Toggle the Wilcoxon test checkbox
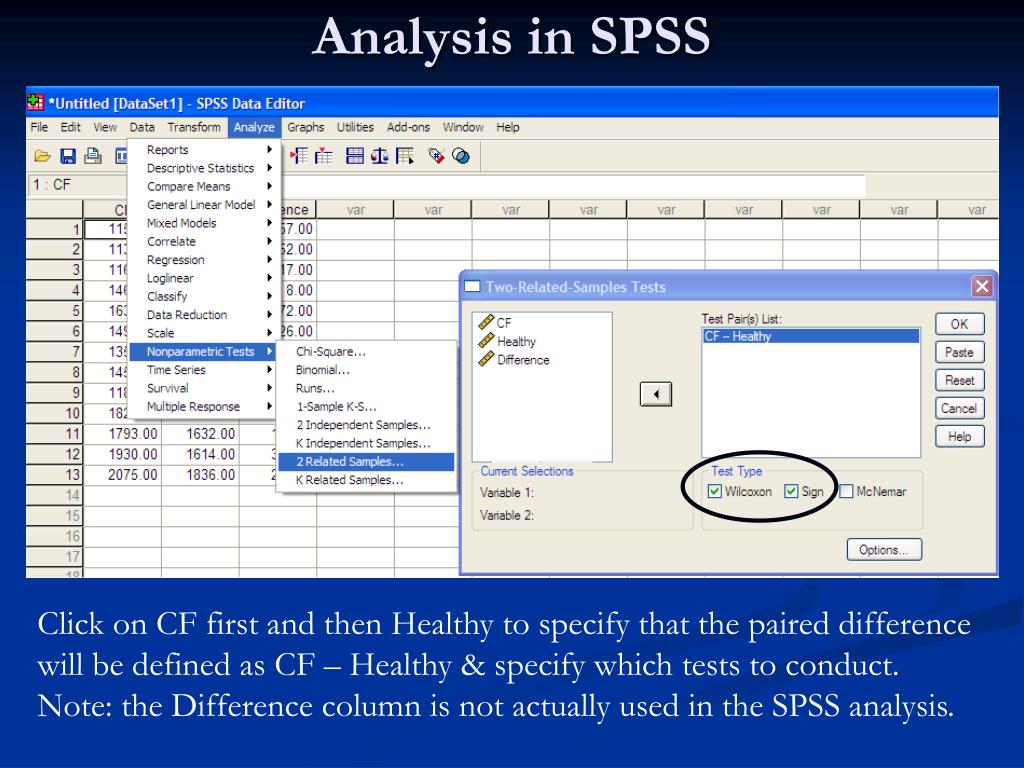 [714, 491]
